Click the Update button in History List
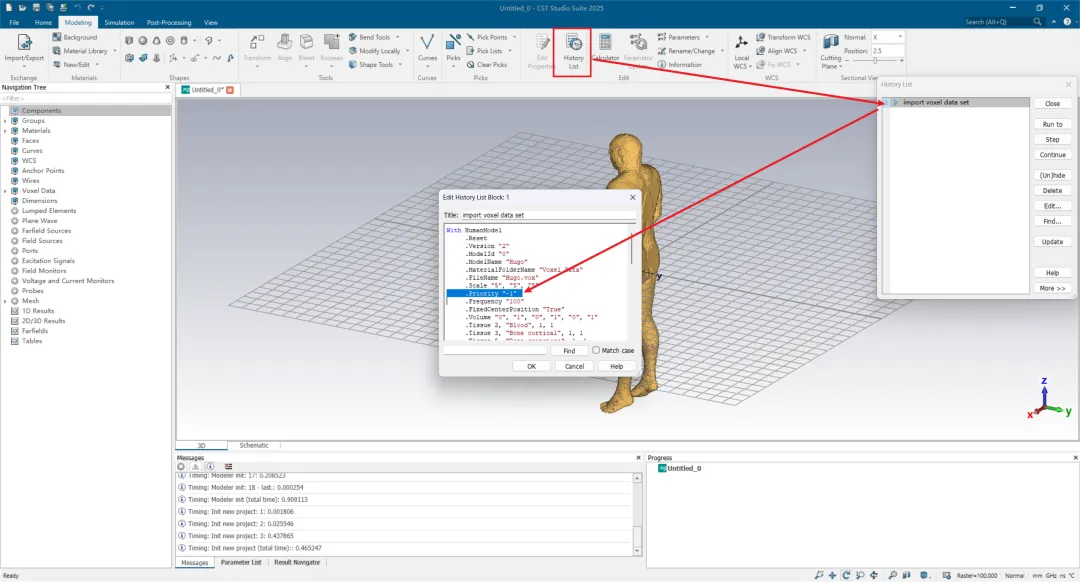The image size is (1080, 582). pos(1052,242)
